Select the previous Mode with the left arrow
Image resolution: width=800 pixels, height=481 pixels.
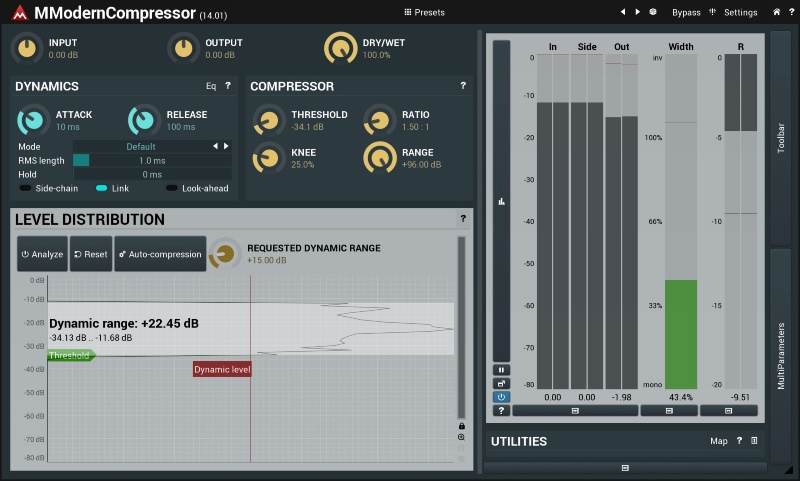(x=215, y=146)
